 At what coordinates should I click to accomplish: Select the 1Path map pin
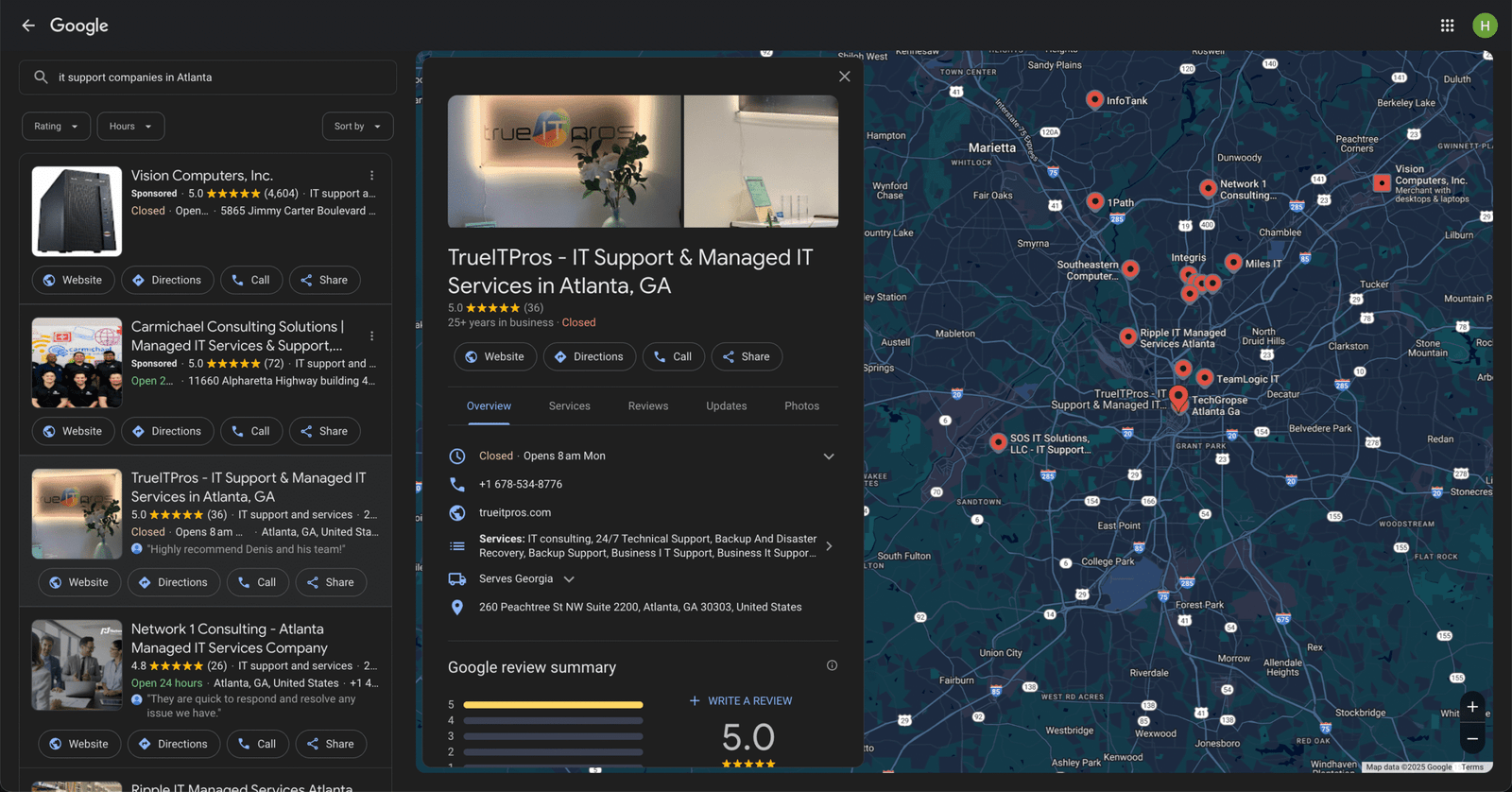click(1094, 201)
